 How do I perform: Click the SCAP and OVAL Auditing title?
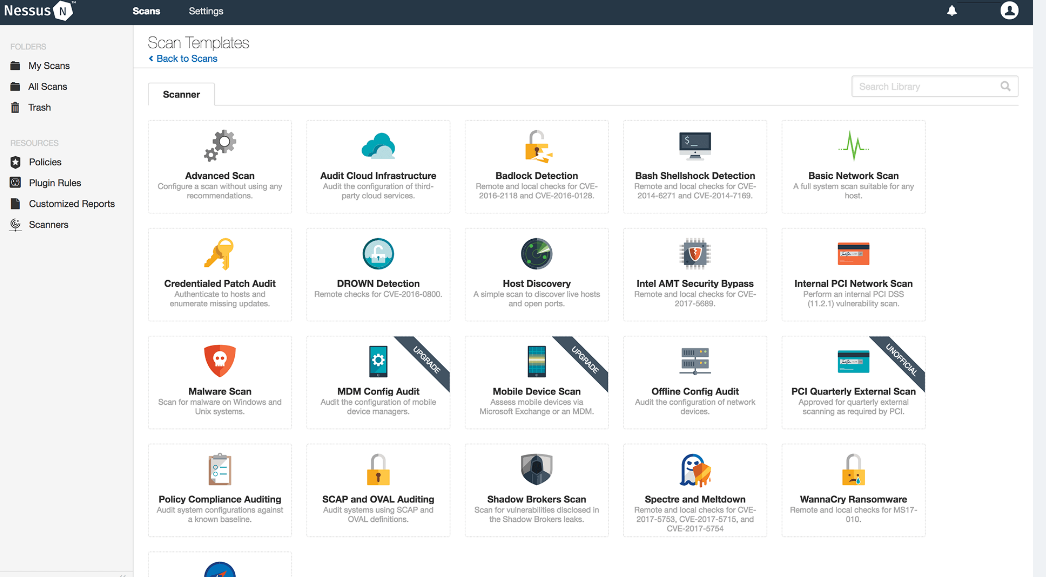pos(378,499)
